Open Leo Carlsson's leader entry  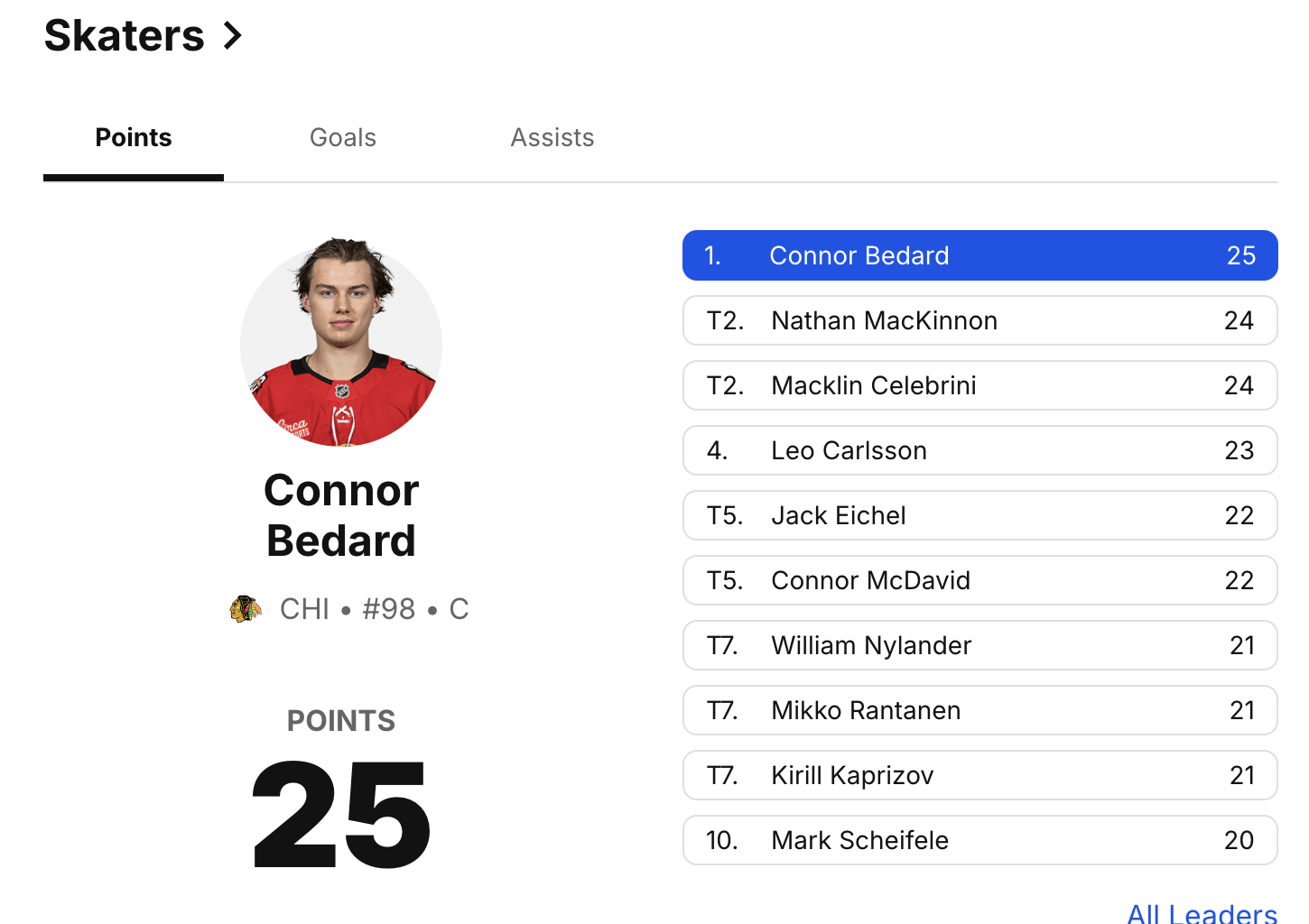tap(979, 450)
